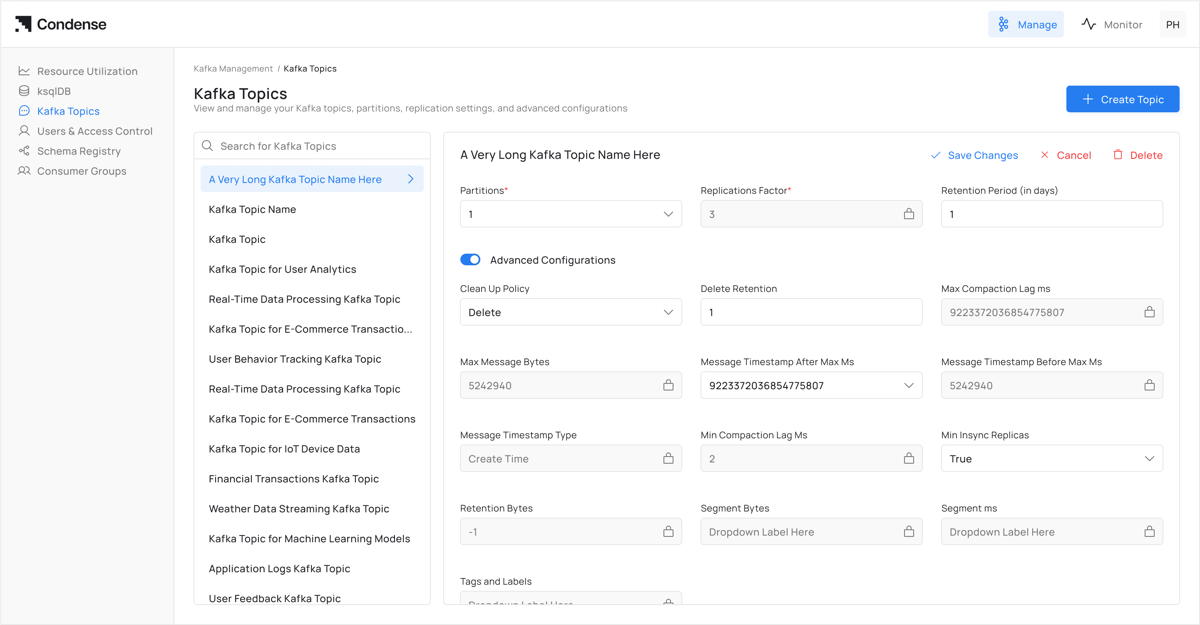Open the Partitions dropdown
The width and height of the screenshot is (1200, 625).
pyautogui.click(x=571, y=214)
